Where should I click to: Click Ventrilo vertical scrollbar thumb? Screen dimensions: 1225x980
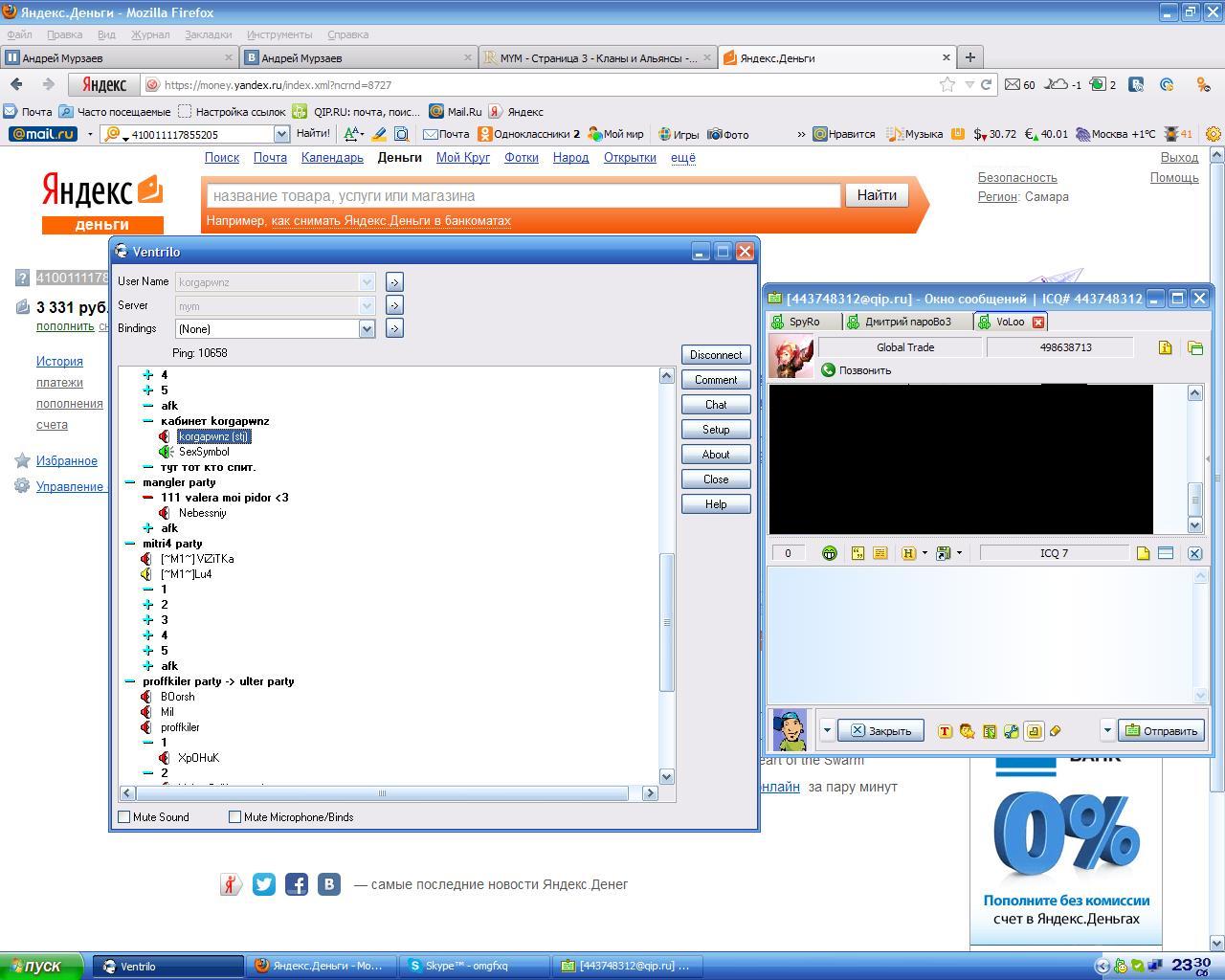(x=667, y=622)
